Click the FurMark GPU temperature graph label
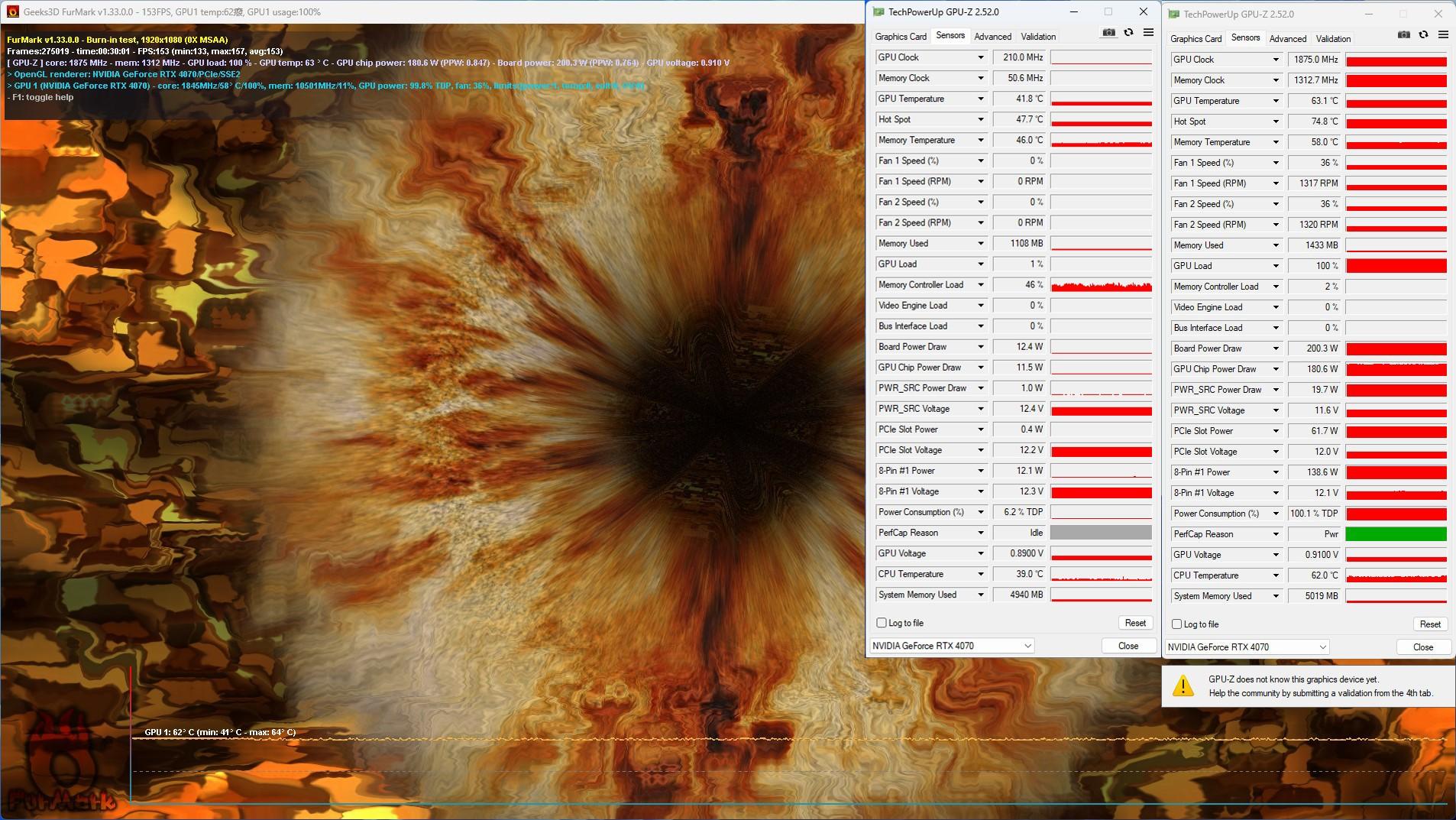The height and width of the screenshot is (820, 1456). (220, 732)
